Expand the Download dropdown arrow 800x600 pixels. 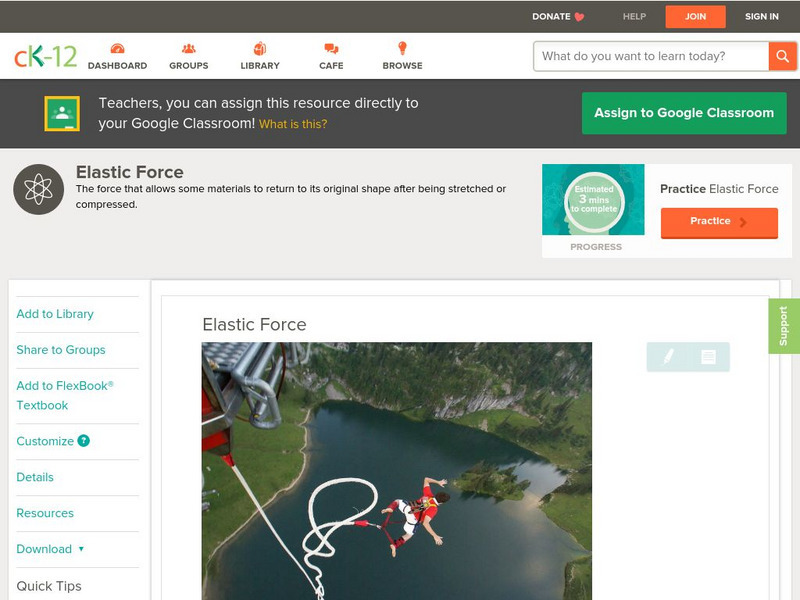tap(81, 549)
